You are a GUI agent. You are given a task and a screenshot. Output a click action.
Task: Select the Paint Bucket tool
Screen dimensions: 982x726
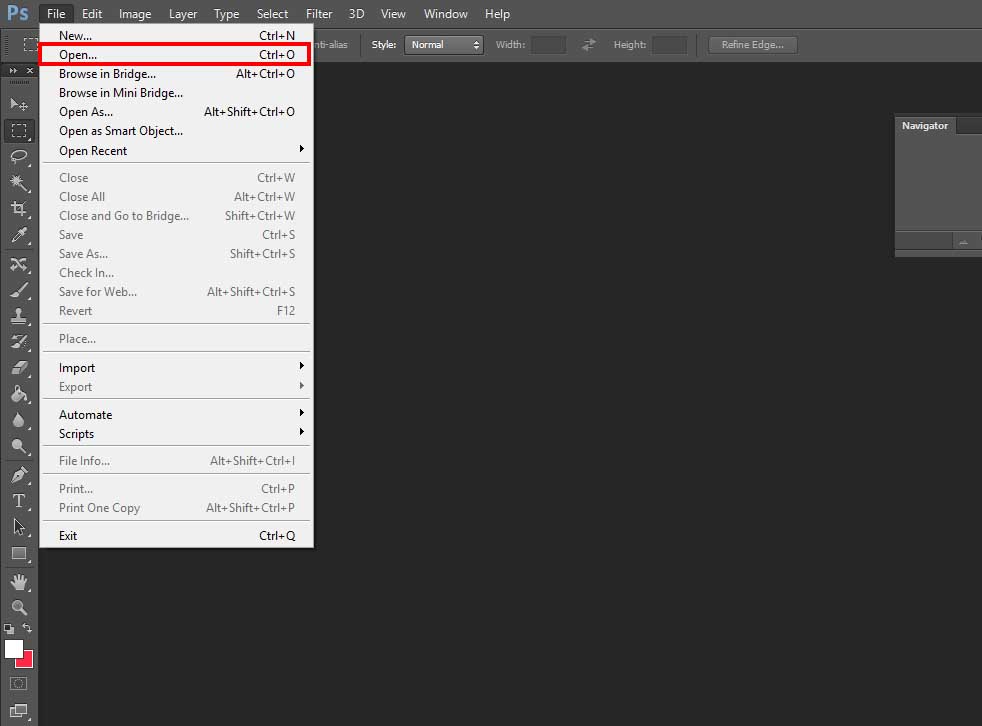tap(19, 394)
